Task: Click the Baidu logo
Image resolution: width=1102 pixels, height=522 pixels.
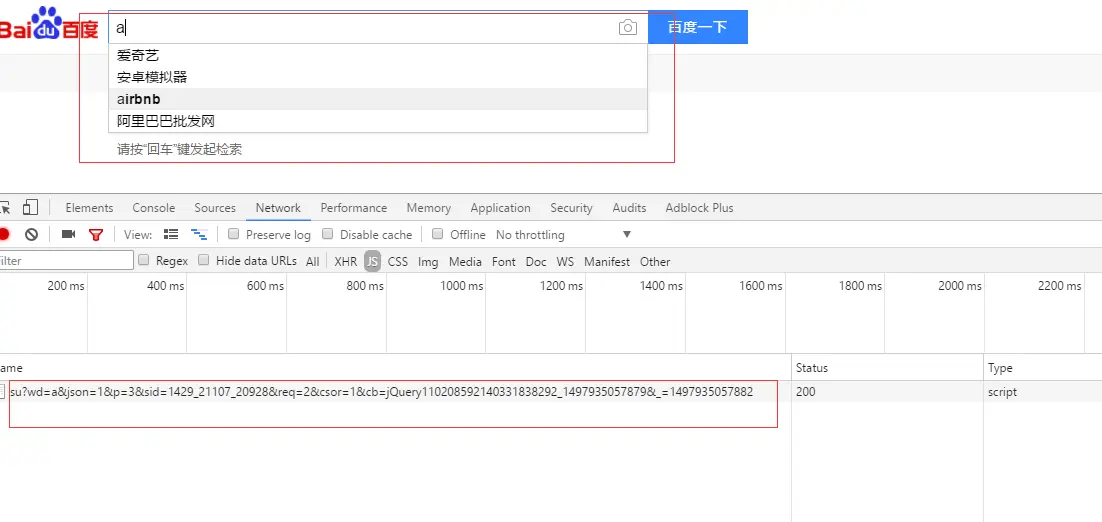Action: click(x=48, y=24)
